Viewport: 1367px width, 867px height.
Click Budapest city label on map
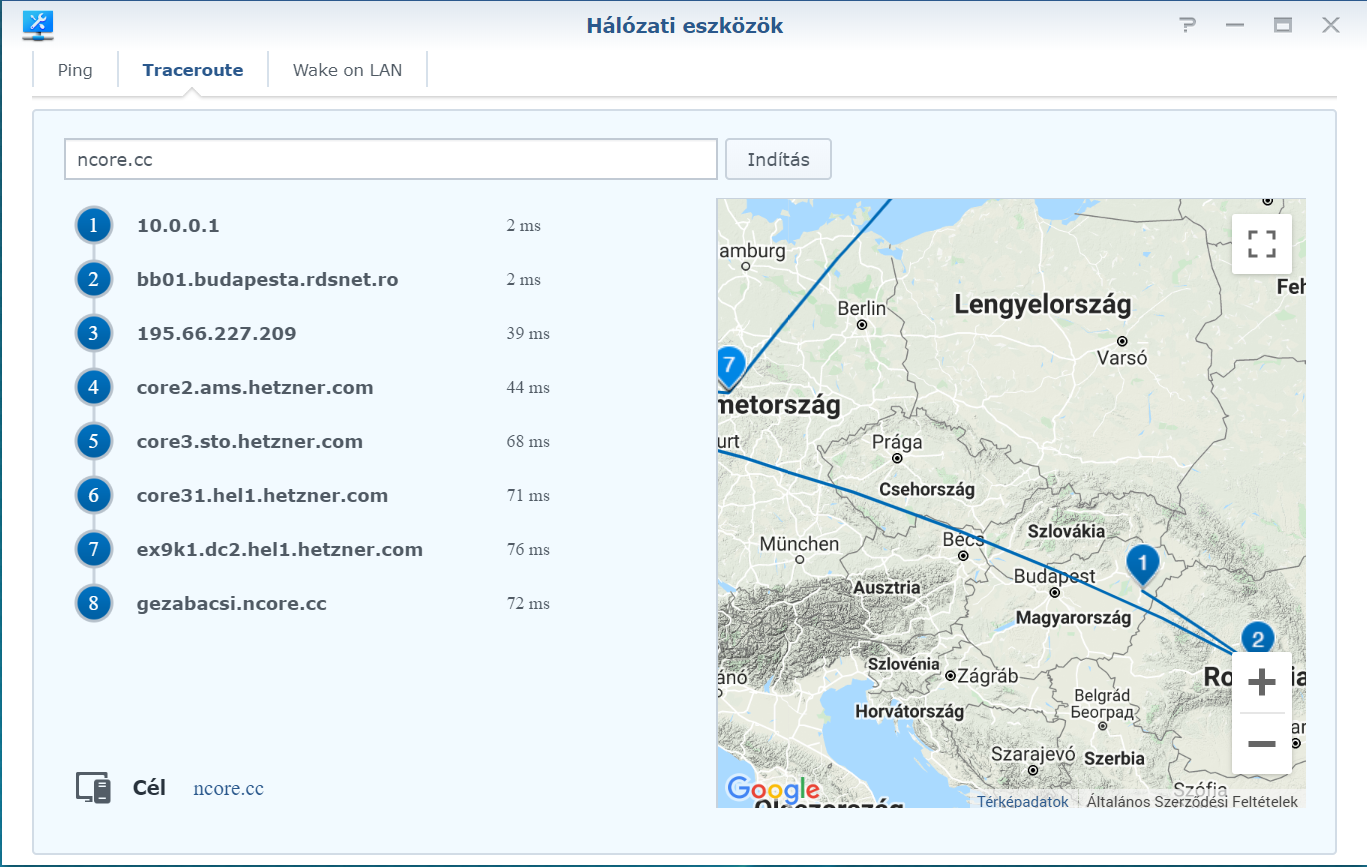1054,577
